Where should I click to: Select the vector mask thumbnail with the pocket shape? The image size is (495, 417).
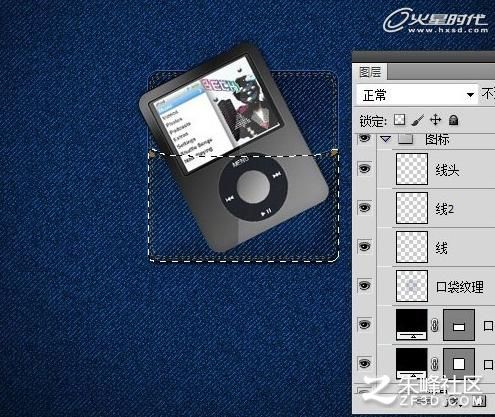pyautogui.click(x=459, y=325)
